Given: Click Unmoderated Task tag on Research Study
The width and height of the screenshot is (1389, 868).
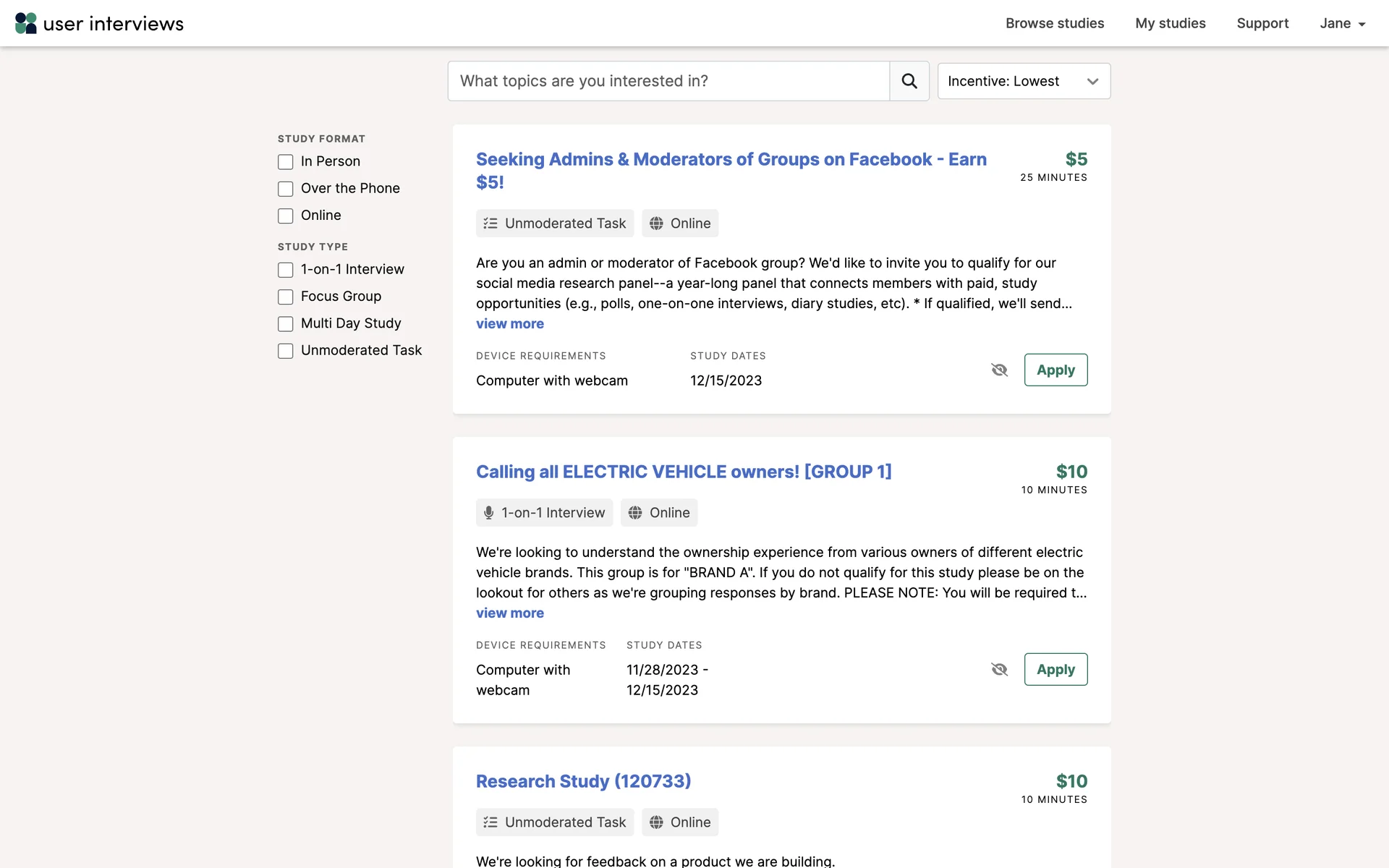Looking at the screenshot, I should click(554, 822).
